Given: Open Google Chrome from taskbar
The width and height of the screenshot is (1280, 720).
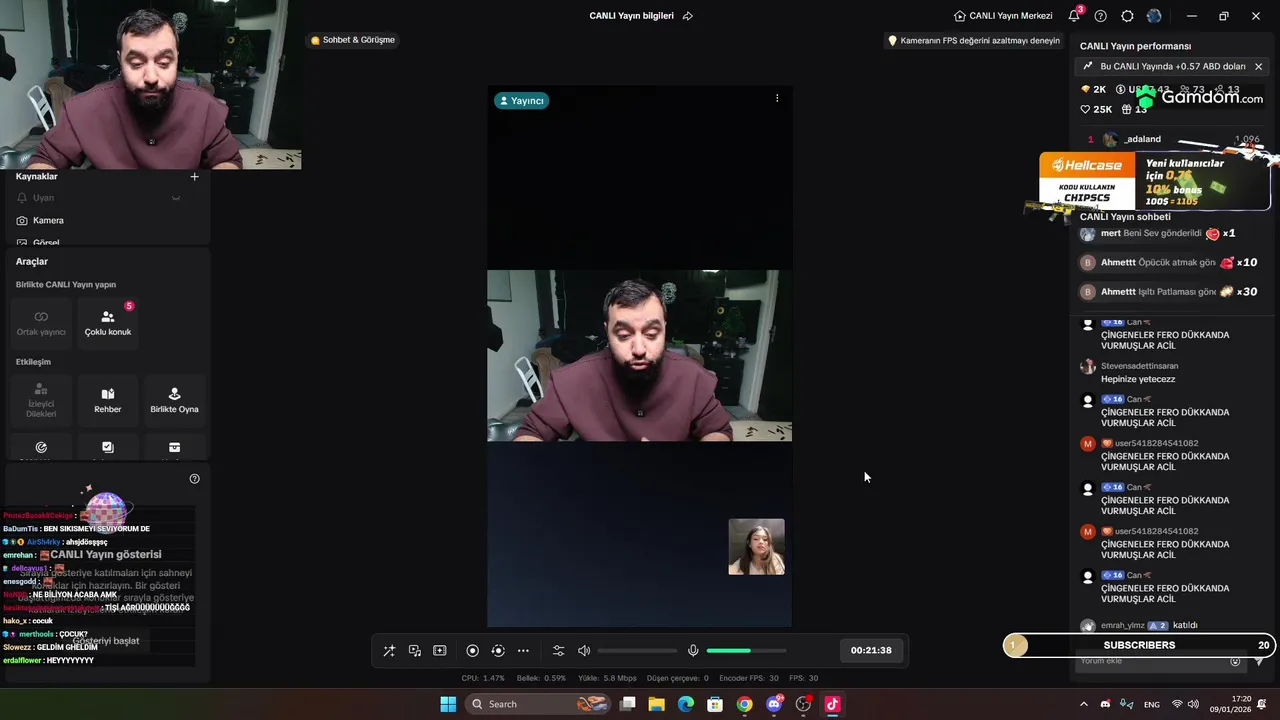Looking at the screenshot, I should [744, 704].
